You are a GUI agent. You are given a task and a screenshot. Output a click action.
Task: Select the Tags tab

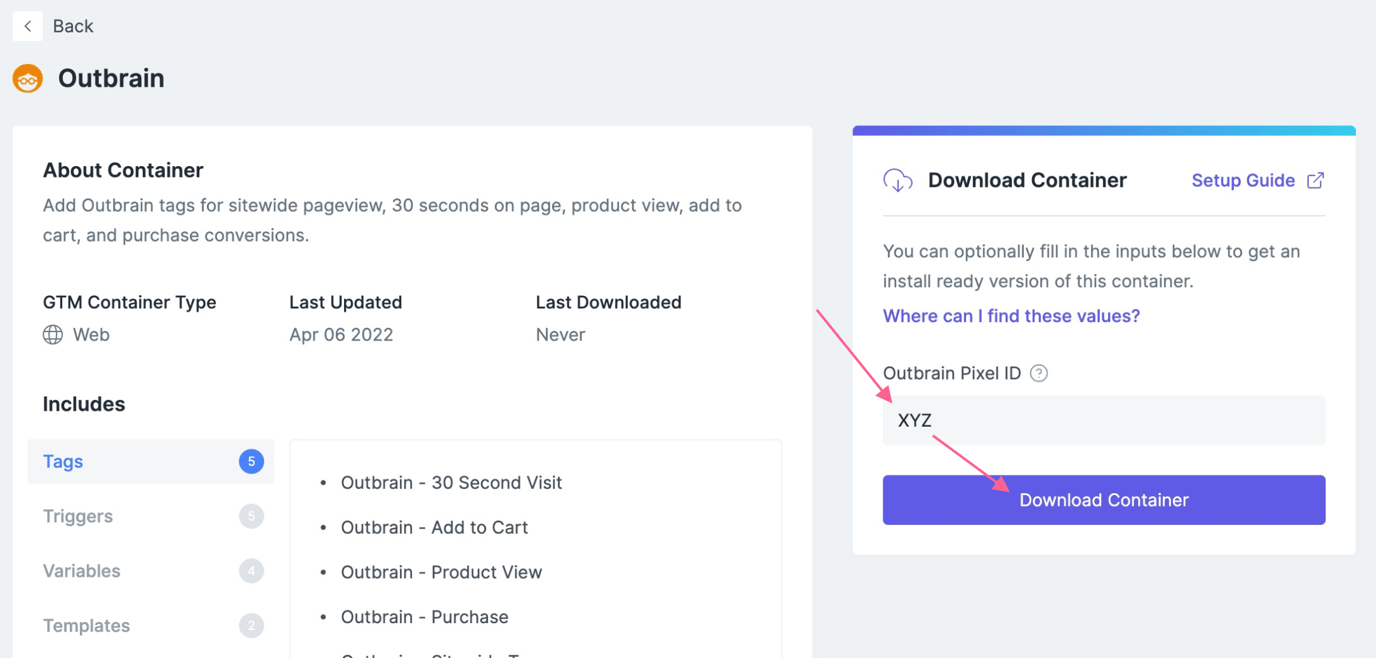point(151,461)
